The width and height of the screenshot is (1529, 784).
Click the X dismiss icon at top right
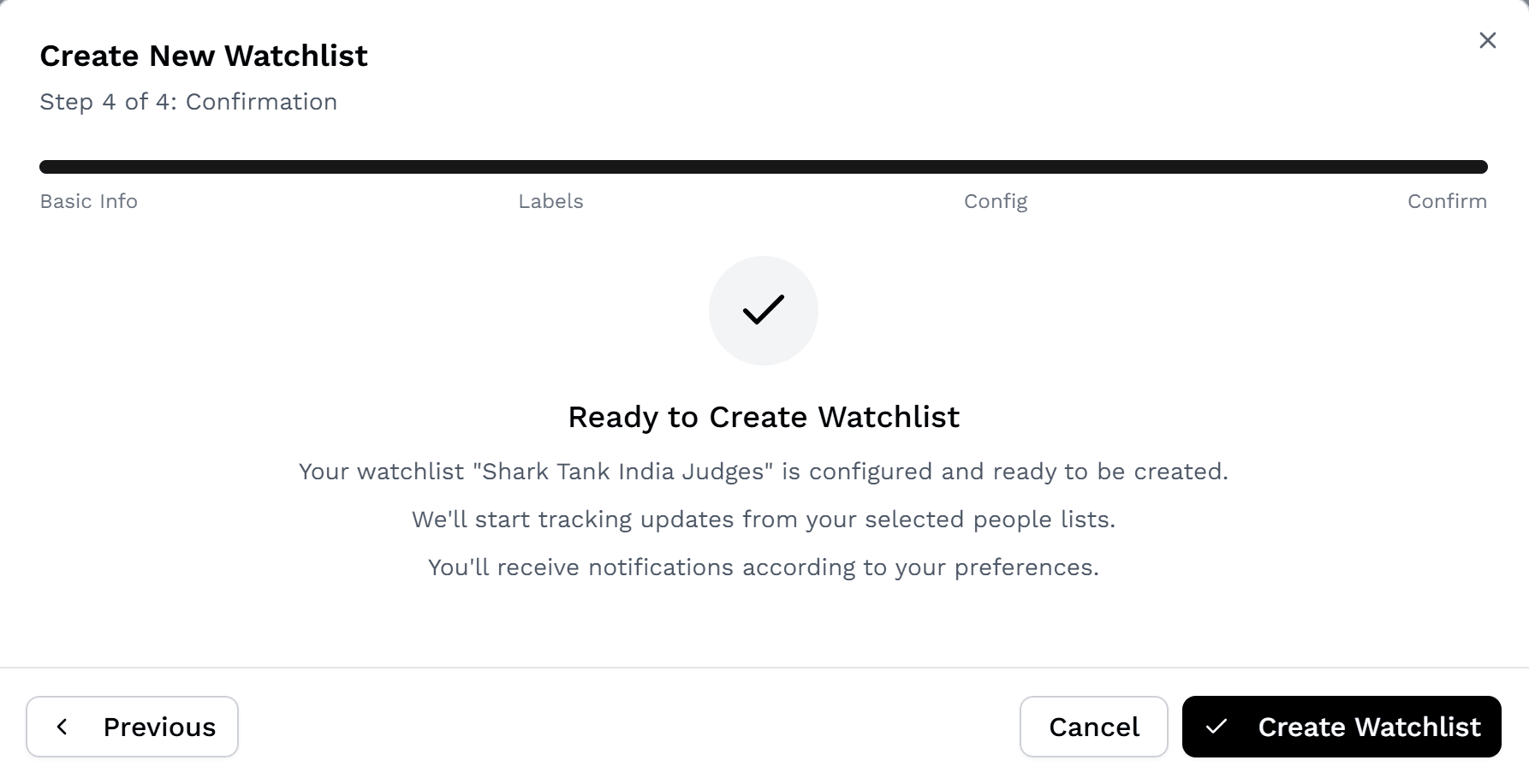coord(1487,40)
